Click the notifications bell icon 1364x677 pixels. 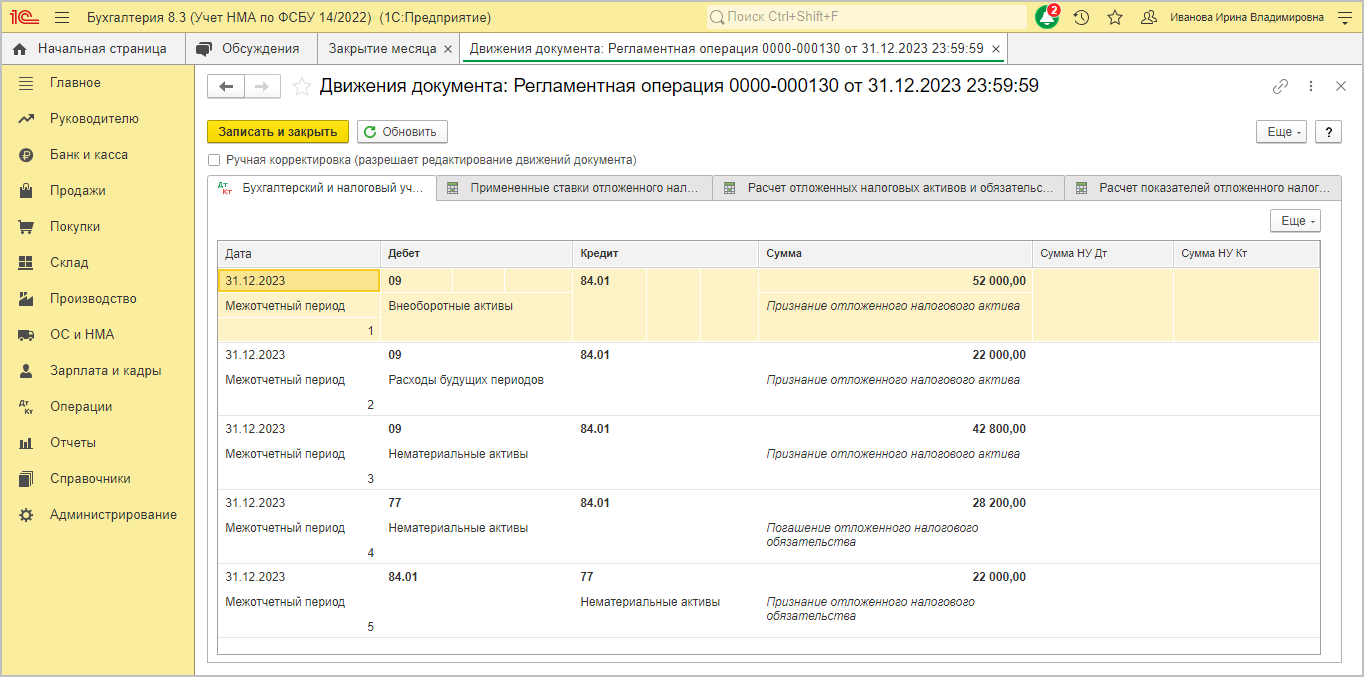(x=1046, y=17)
